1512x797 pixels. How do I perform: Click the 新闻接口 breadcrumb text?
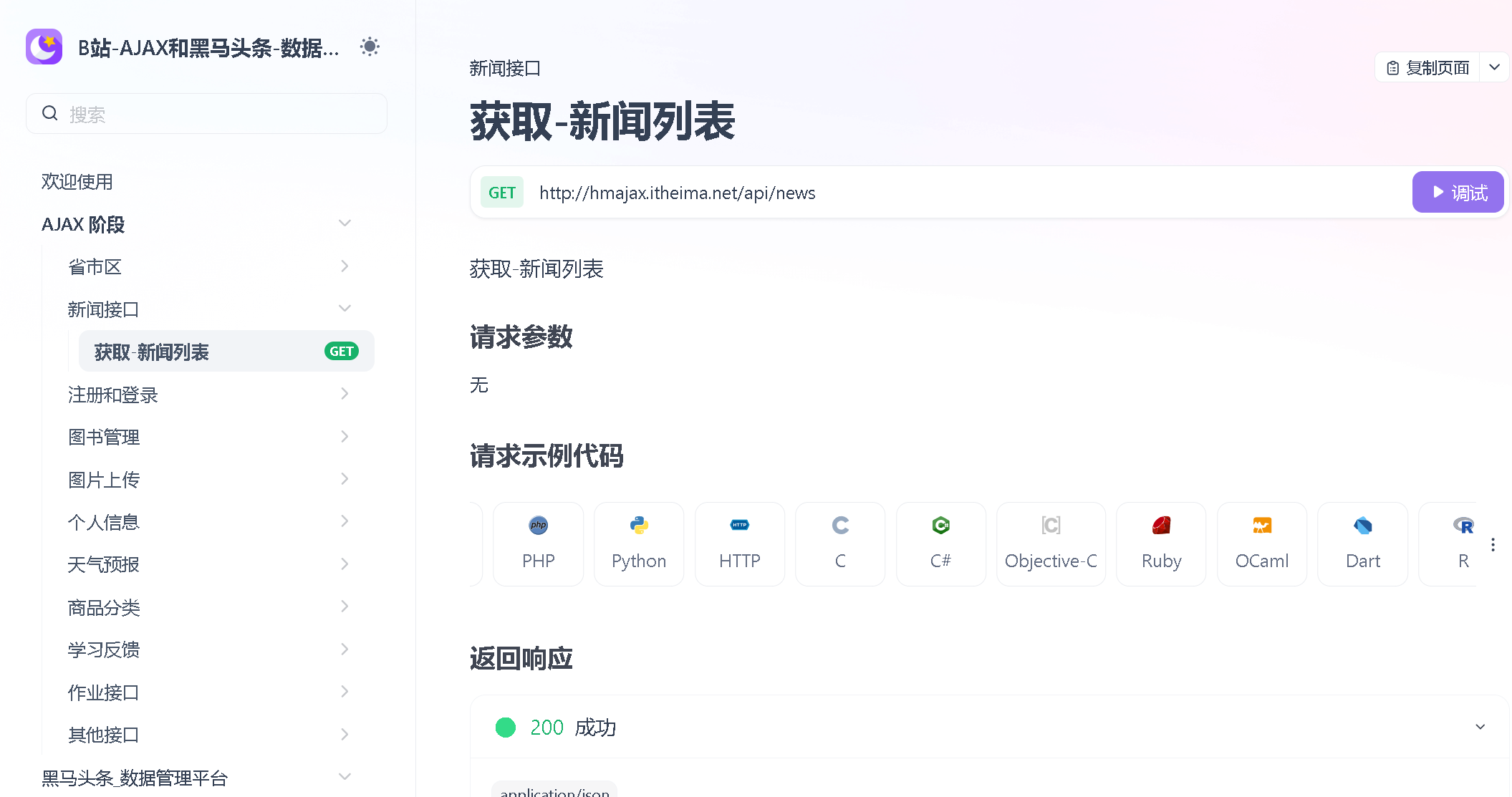tap(506, 68)
